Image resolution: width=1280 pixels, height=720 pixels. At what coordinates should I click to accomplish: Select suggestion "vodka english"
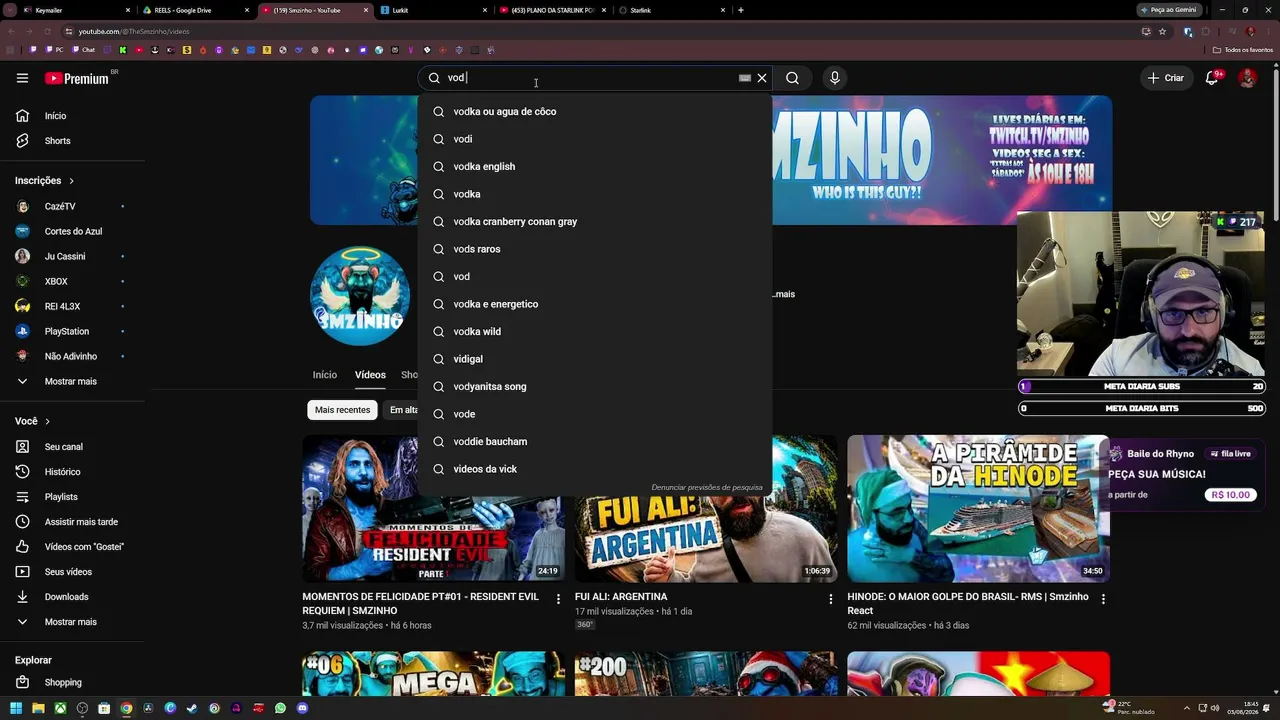click(x=595, y=167)
